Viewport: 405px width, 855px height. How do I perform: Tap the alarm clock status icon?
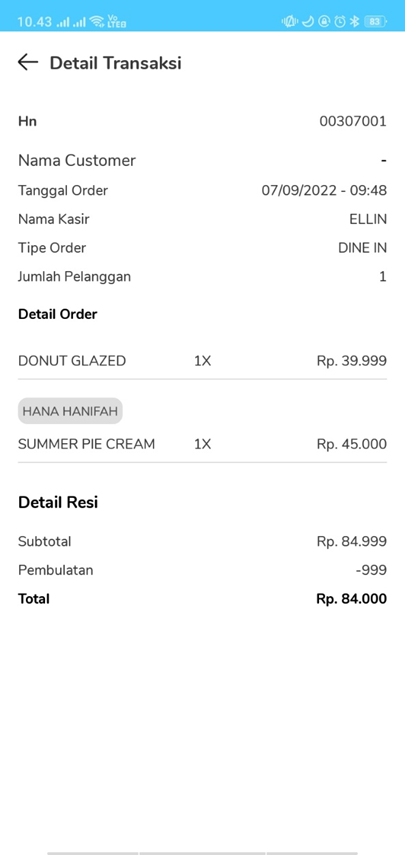coord(340,22)
